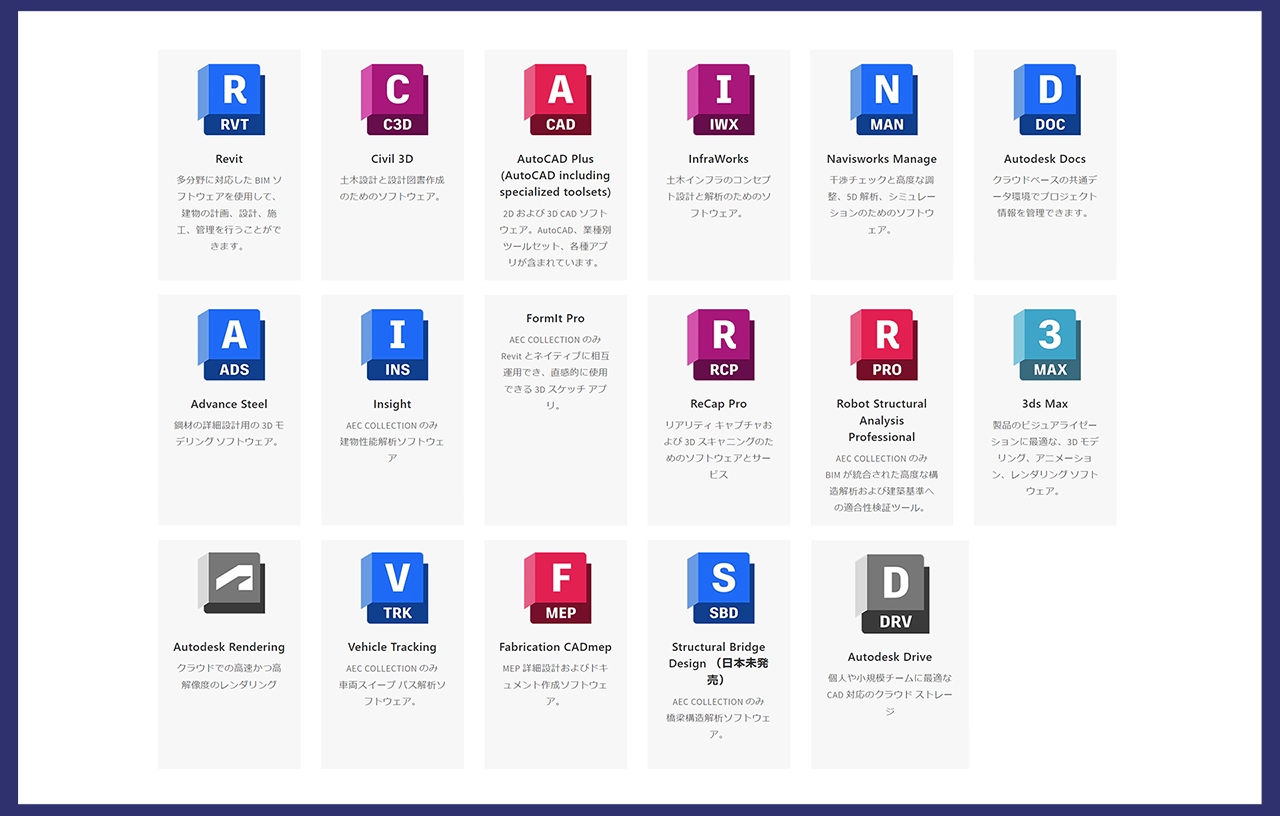The image size is (1280, 816).
Task: Click the FormIt Pro title text
Action: (x=555, y=319)
